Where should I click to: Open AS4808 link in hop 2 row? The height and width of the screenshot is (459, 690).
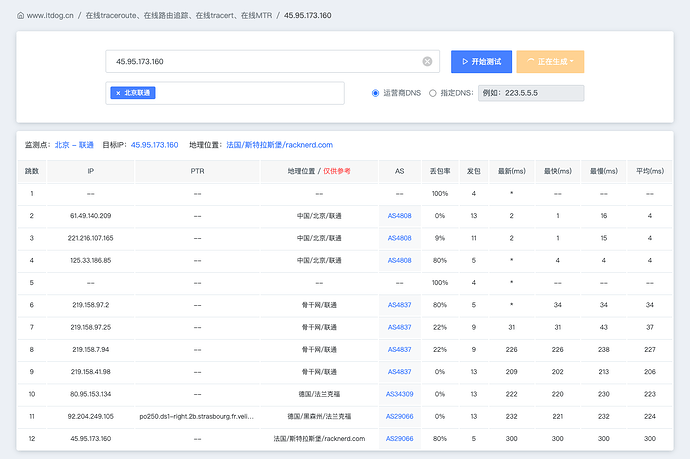400,216
